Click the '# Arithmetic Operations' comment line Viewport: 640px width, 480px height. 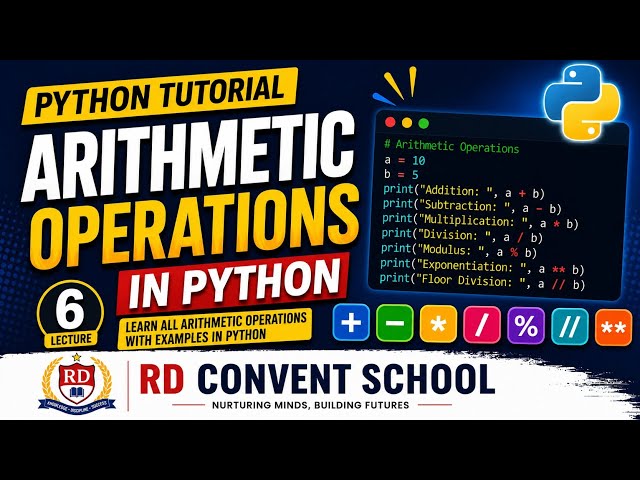(x=451, y=147)
